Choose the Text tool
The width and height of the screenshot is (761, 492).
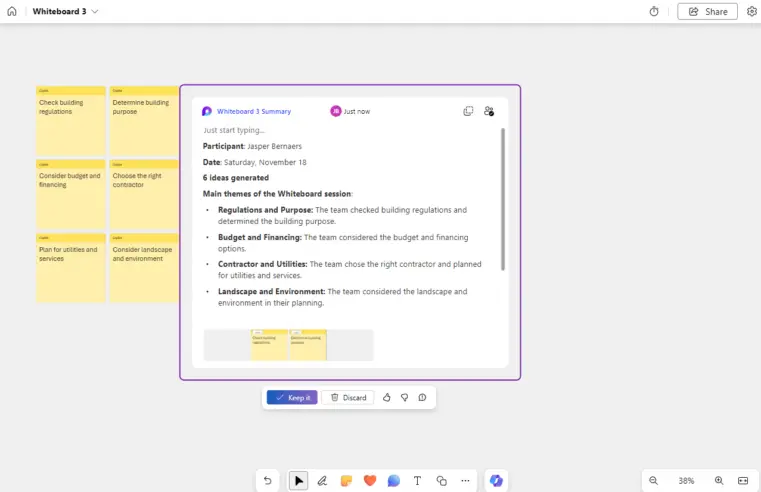coord(417,481)
